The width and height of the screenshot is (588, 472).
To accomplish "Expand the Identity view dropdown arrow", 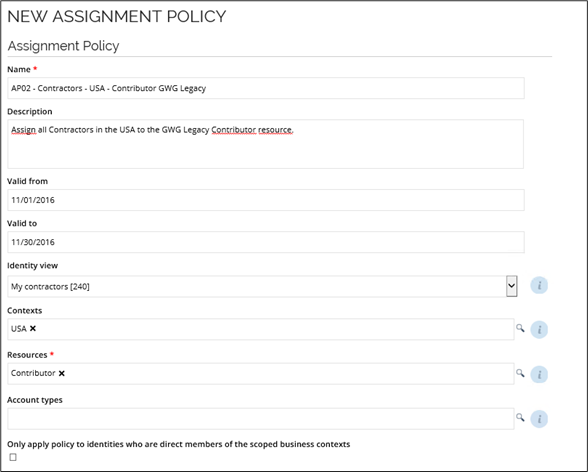I will 512,286.
